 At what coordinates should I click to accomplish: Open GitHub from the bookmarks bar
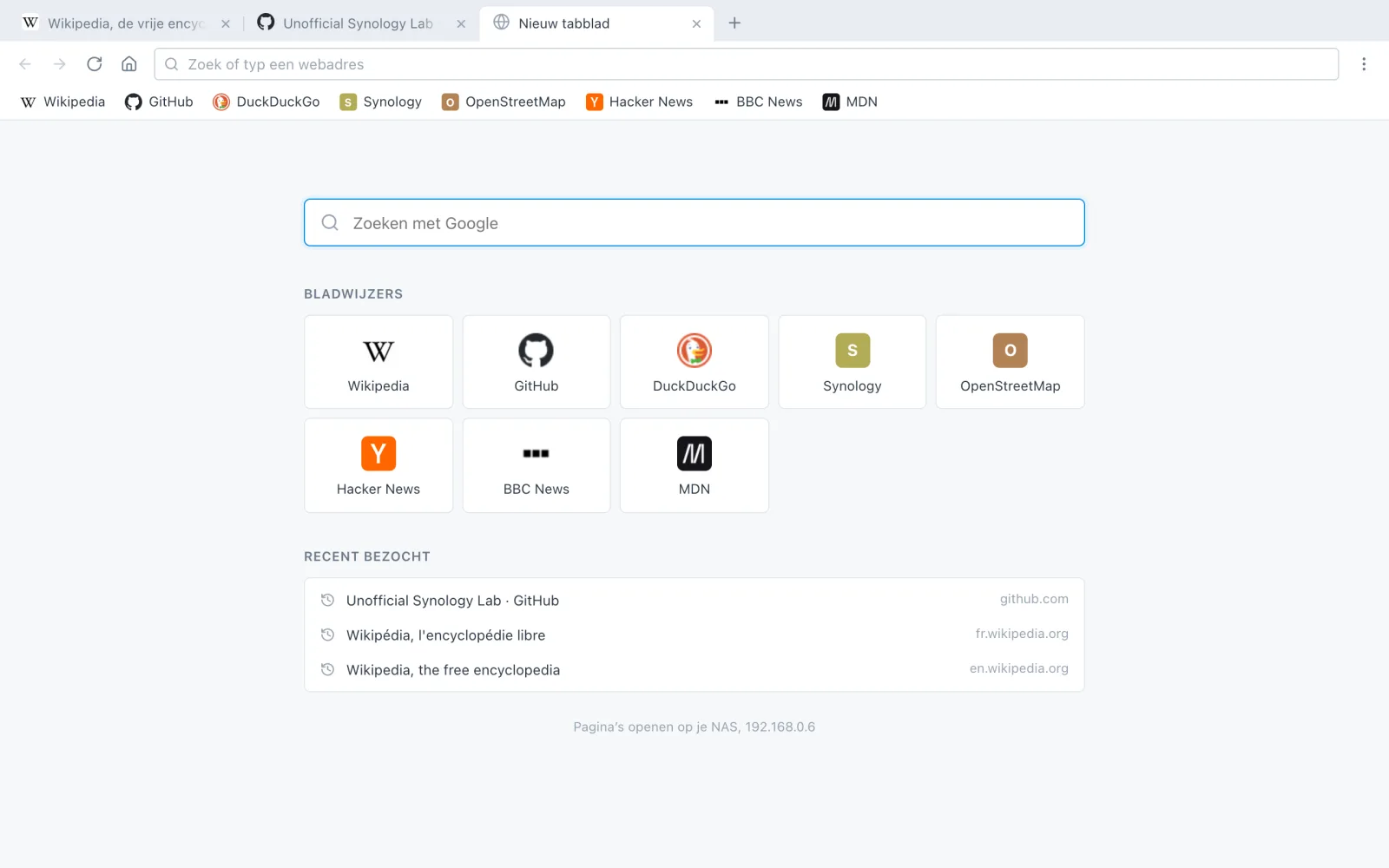pos(159,102)
